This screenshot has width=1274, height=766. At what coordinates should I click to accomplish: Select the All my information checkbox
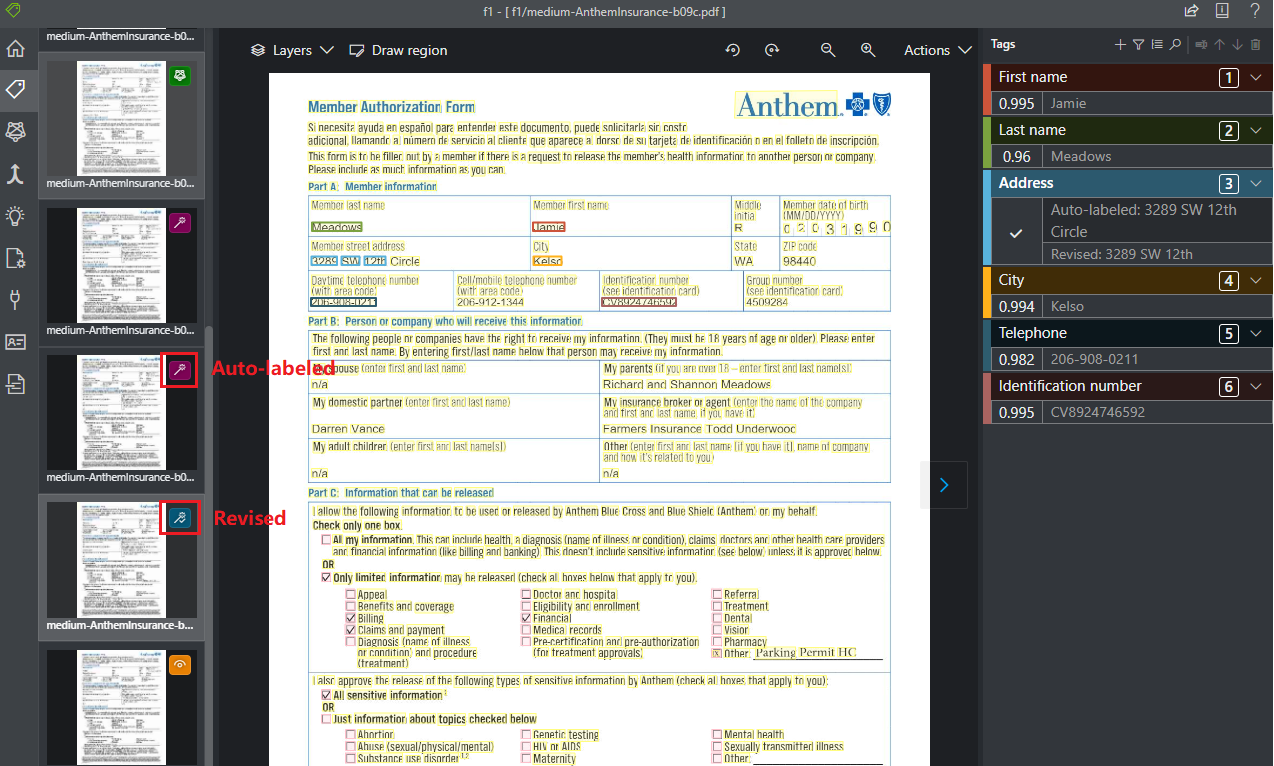coord(326,540)
